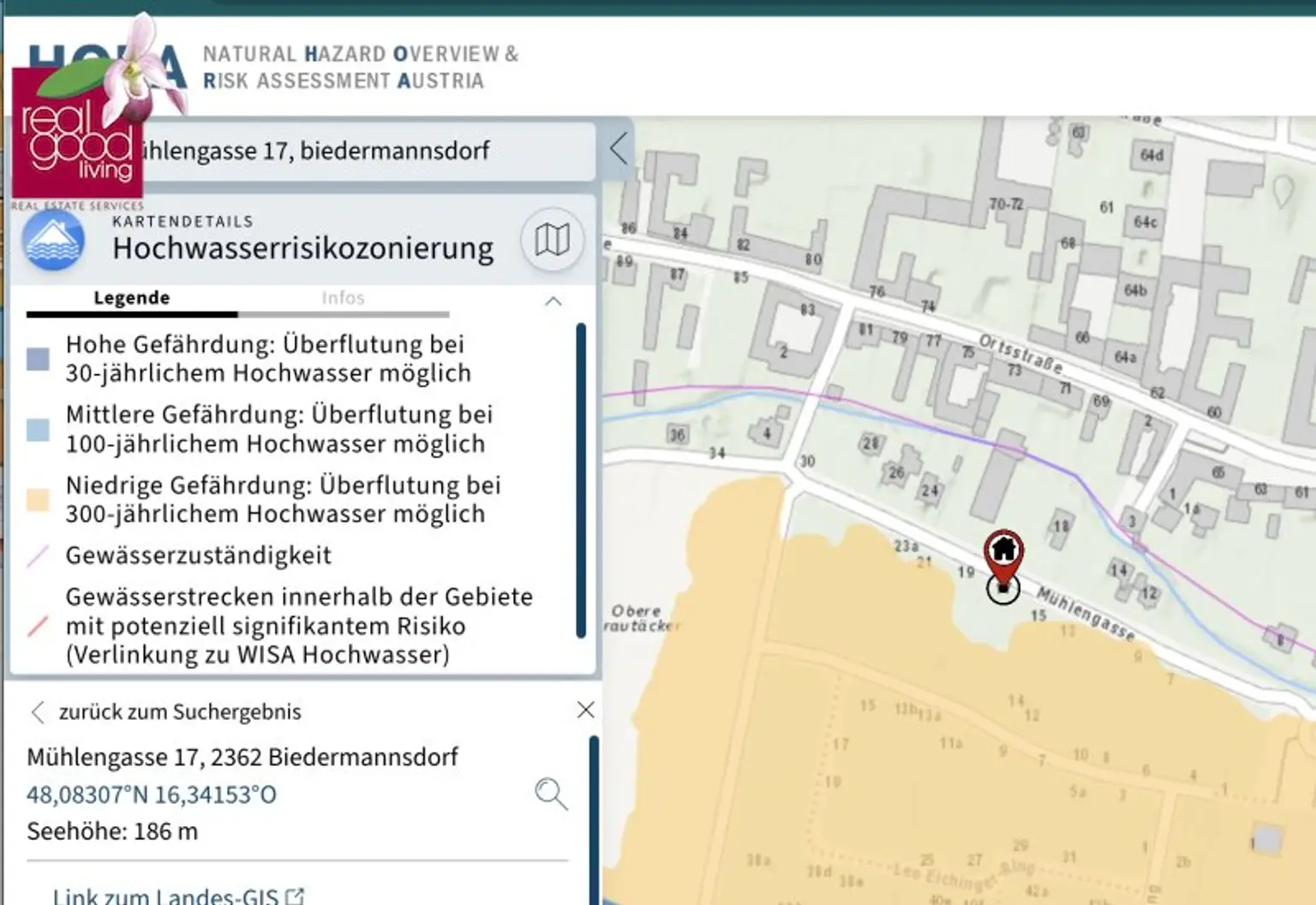Click the back chevron before zurück zum Suchergebnis
The height and width of the screenshot is (905, 1316).
tap(37, 711)
